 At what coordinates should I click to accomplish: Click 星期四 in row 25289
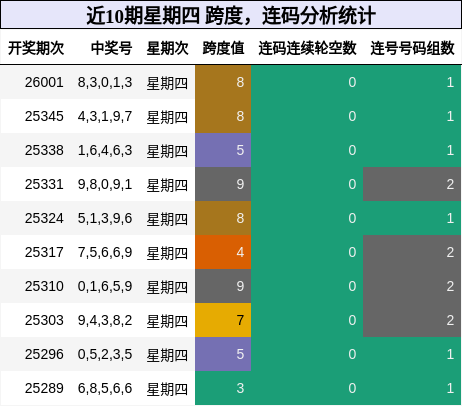pyautogui.click(x=167, y=389)
